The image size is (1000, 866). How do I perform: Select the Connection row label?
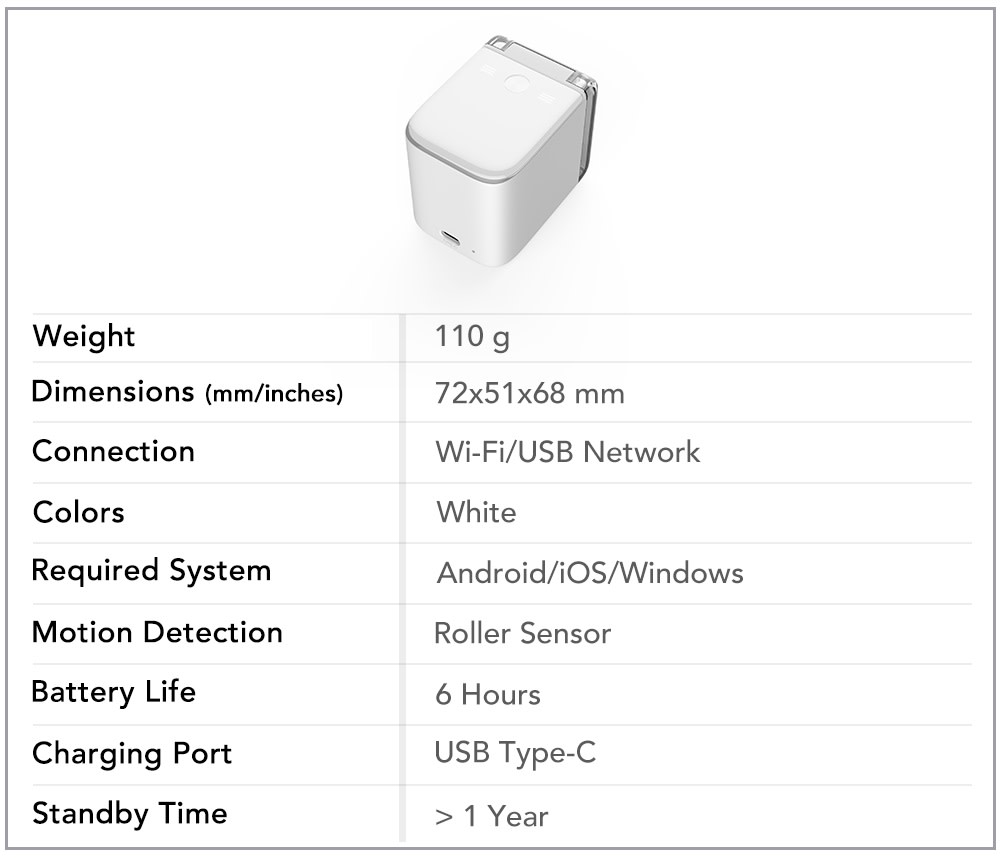(x=114, y=451)
